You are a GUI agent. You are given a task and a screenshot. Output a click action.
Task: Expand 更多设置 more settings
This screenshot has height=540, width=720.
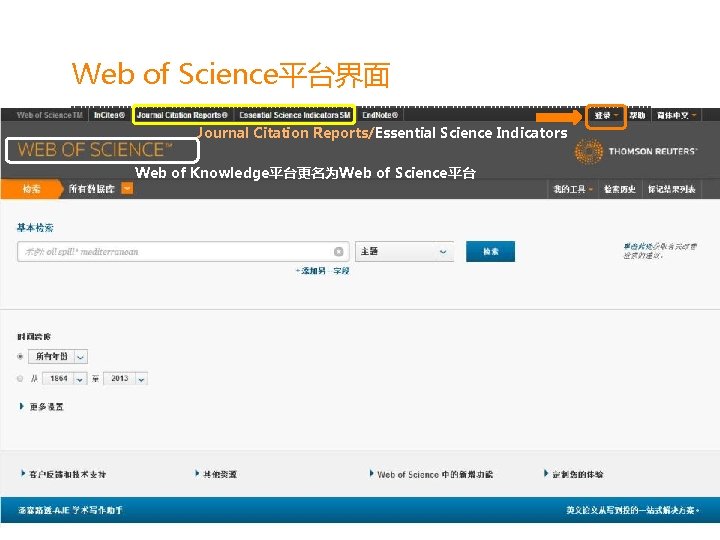[x=42, y=407]
